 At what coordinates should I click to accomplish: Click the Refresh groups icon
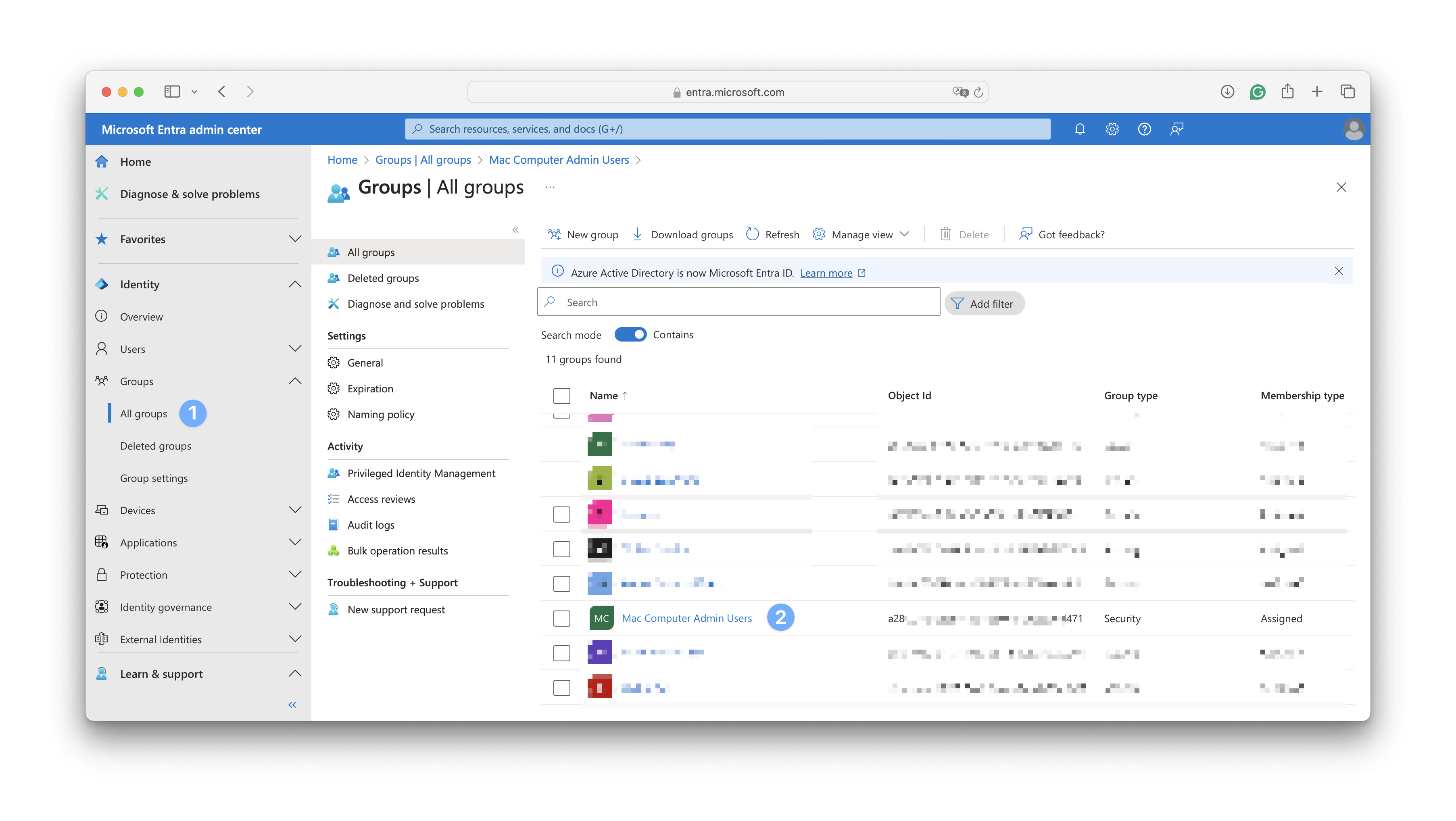click(x=752, y=234)
